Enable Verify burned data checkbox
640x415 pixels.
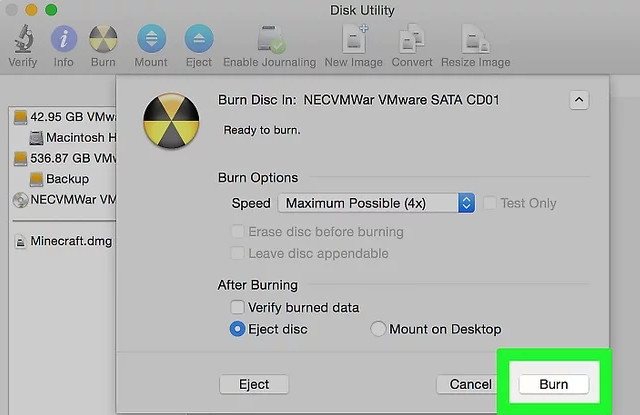pos(238,307)
